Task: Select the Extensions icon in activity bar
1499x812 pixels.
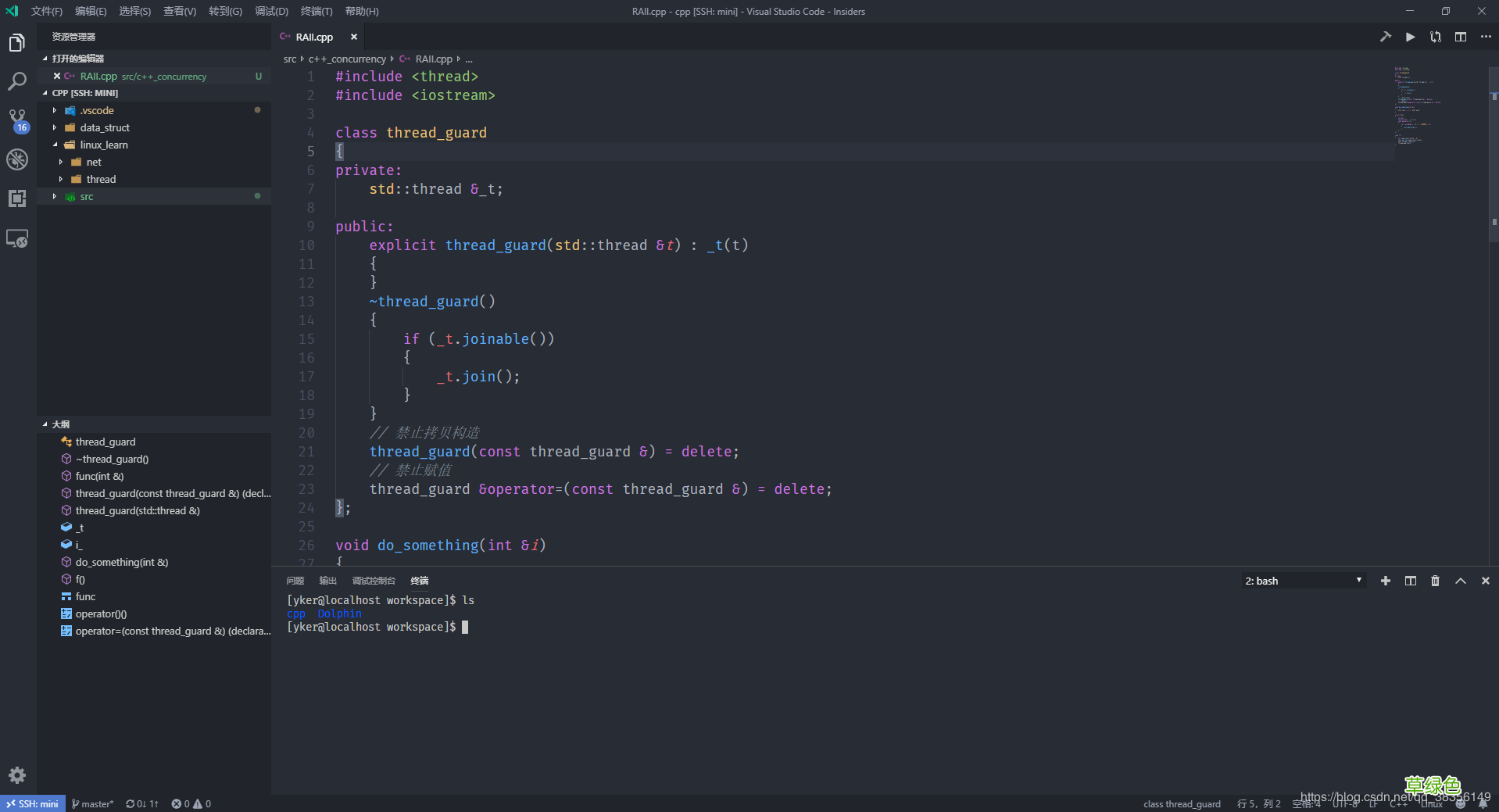Action: click(x=16, y=198)
